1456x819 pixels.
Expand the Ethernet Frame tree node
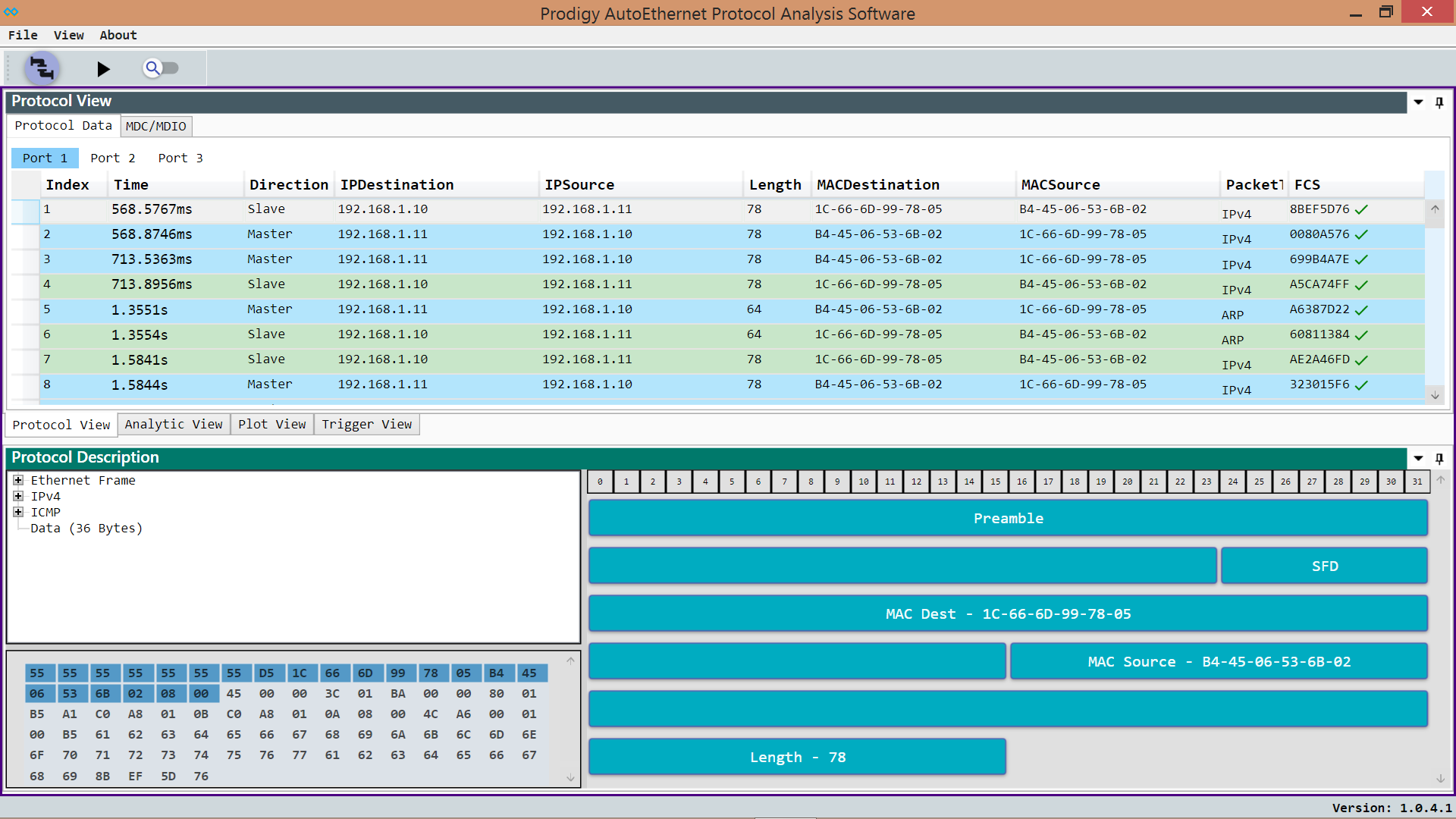(18, 480)
